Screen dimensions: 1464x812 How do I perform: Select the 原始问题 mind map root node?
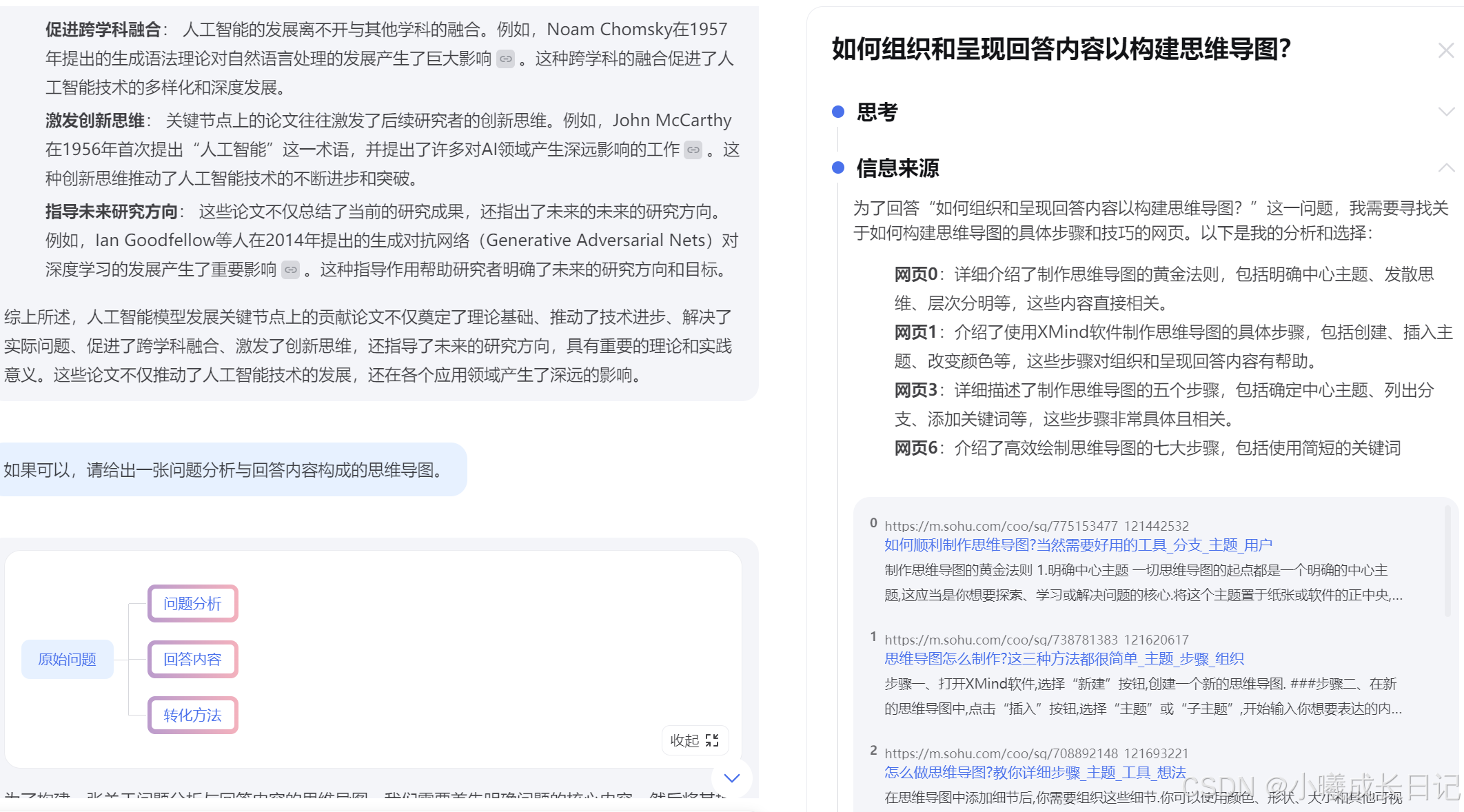coord(67,660)
